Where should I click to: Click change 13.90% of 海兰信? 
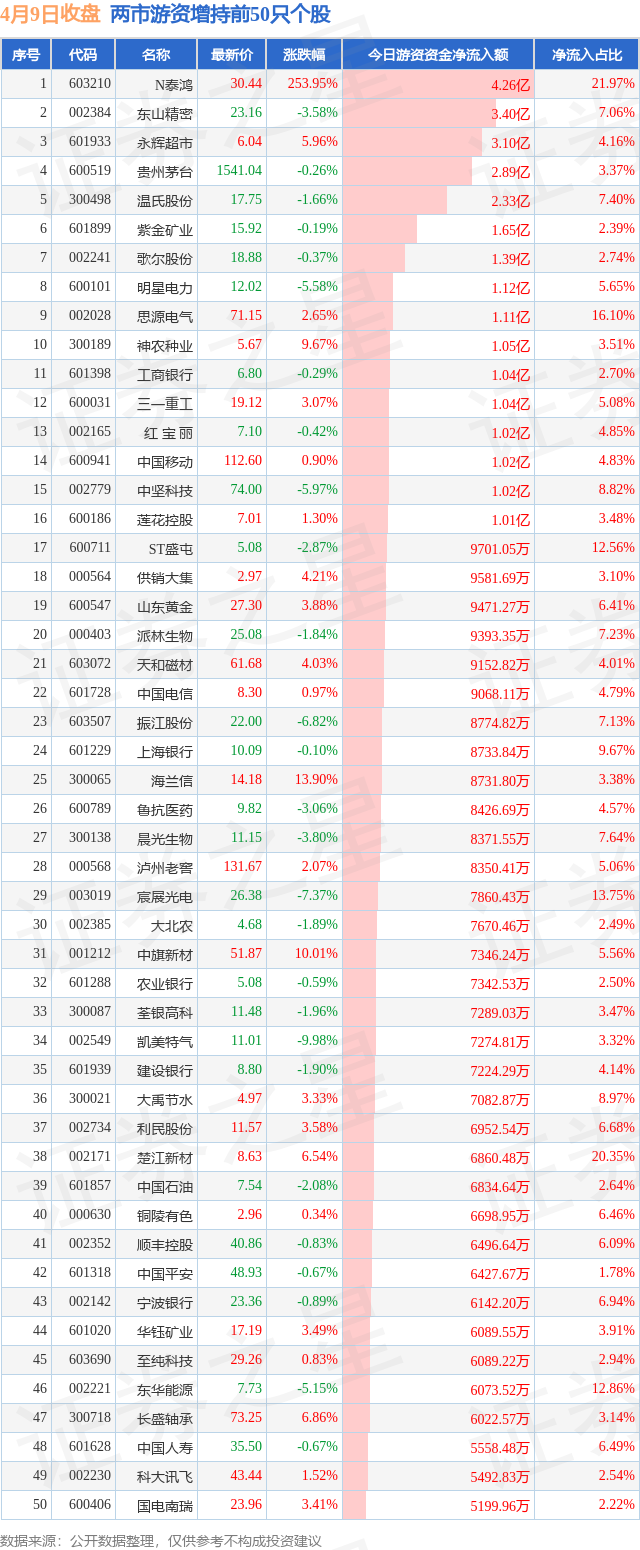pos(318,780)
